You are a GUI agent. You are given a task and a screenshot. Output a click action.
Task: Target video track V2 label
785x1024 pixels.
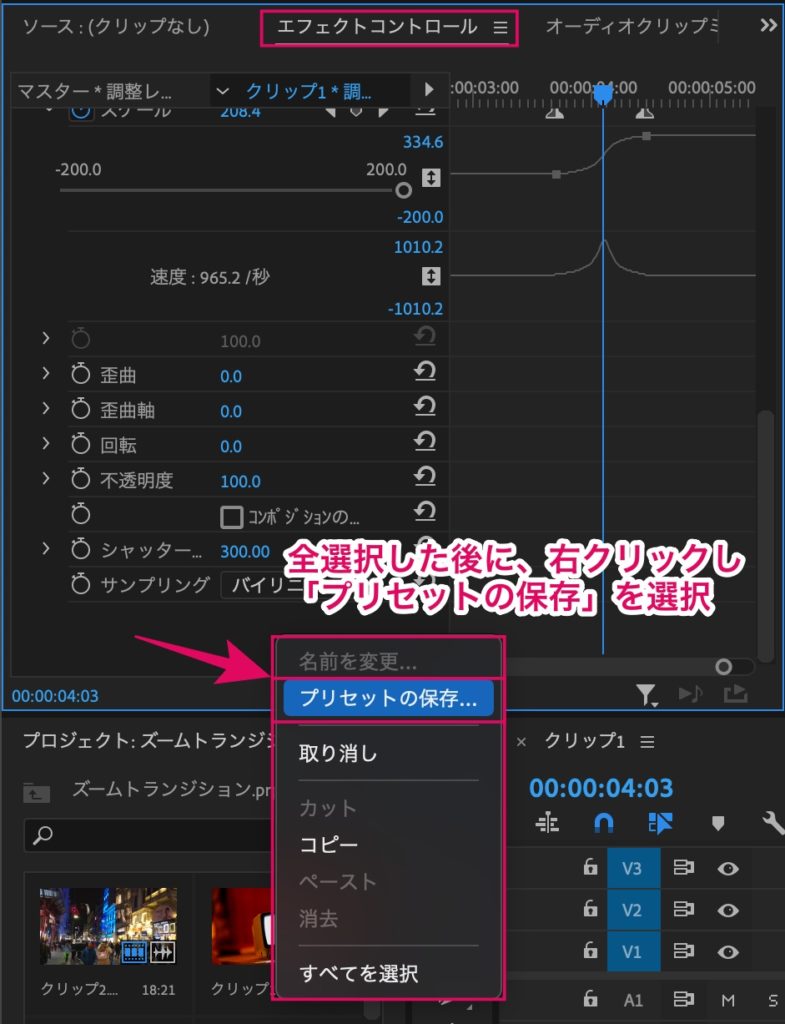[631, 910]
